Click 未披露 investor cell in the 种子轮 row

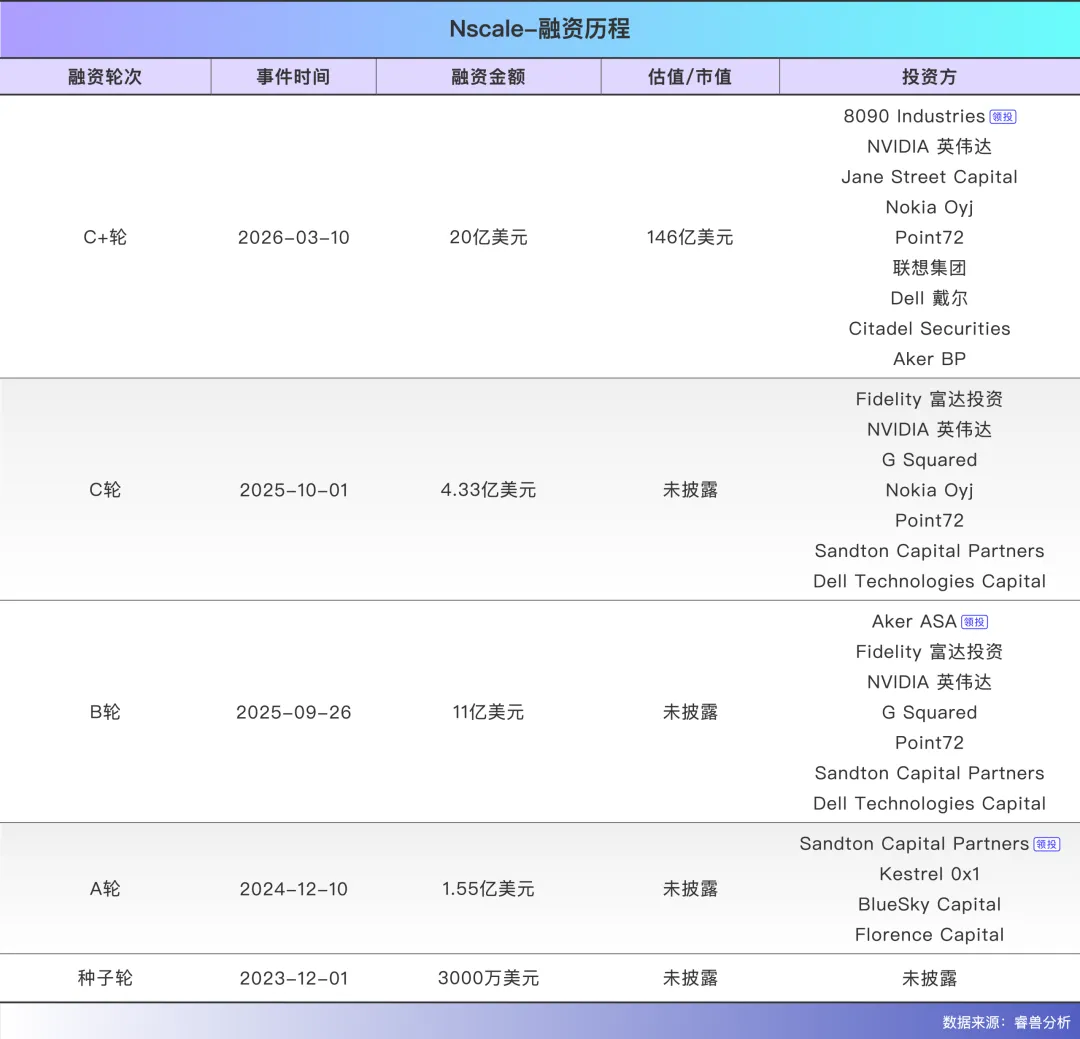click(929, 978)
